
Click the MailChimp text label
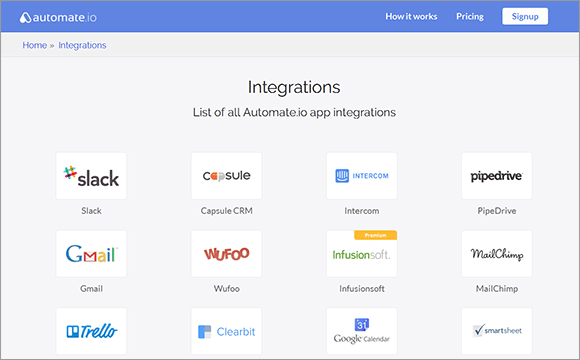[x=497, y=289]
